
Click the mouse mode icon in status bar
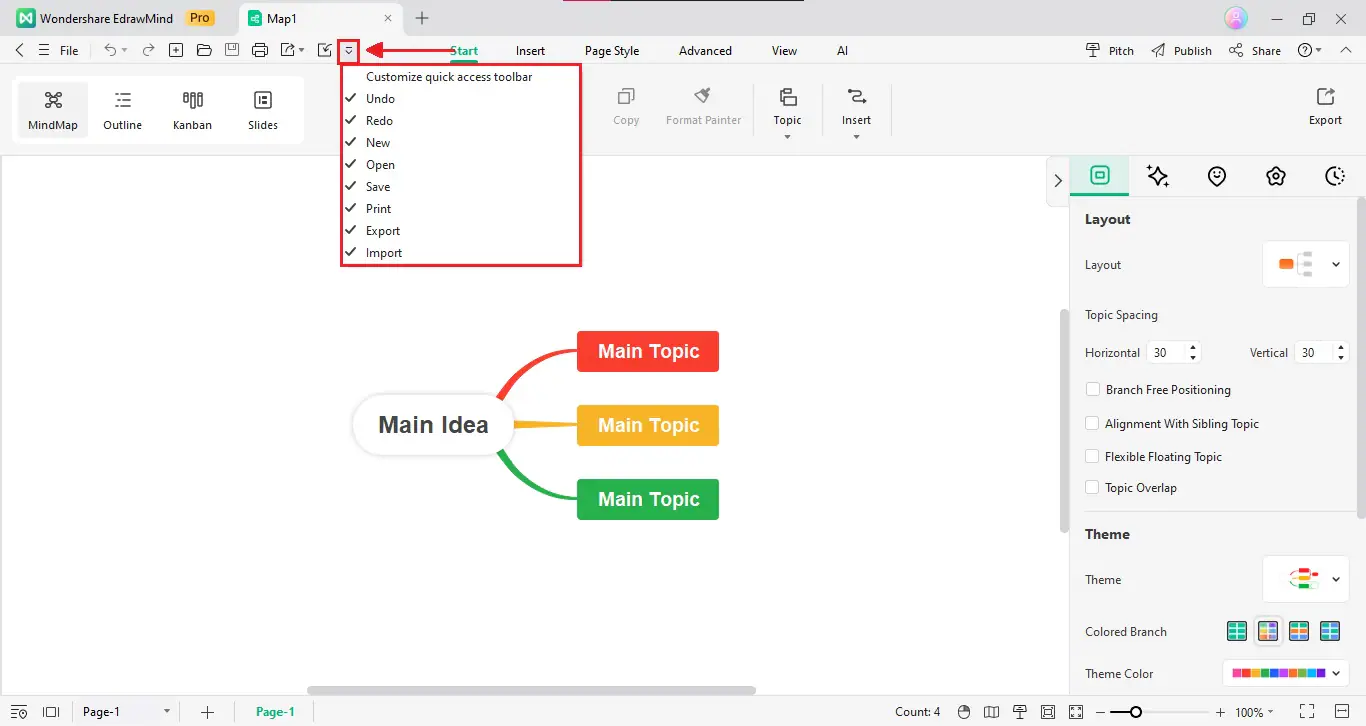pyautogui.click(x=964, y=712)
